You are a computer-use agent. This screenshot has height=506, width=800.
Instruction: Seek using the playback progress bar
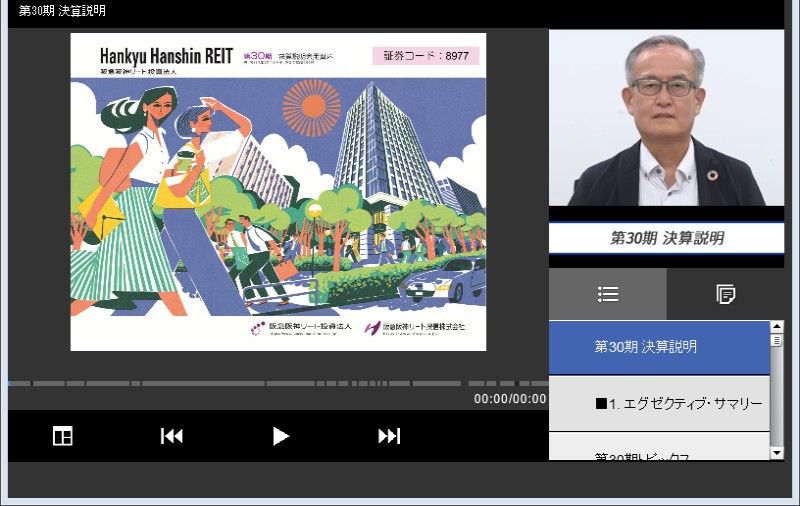[278, 383]
